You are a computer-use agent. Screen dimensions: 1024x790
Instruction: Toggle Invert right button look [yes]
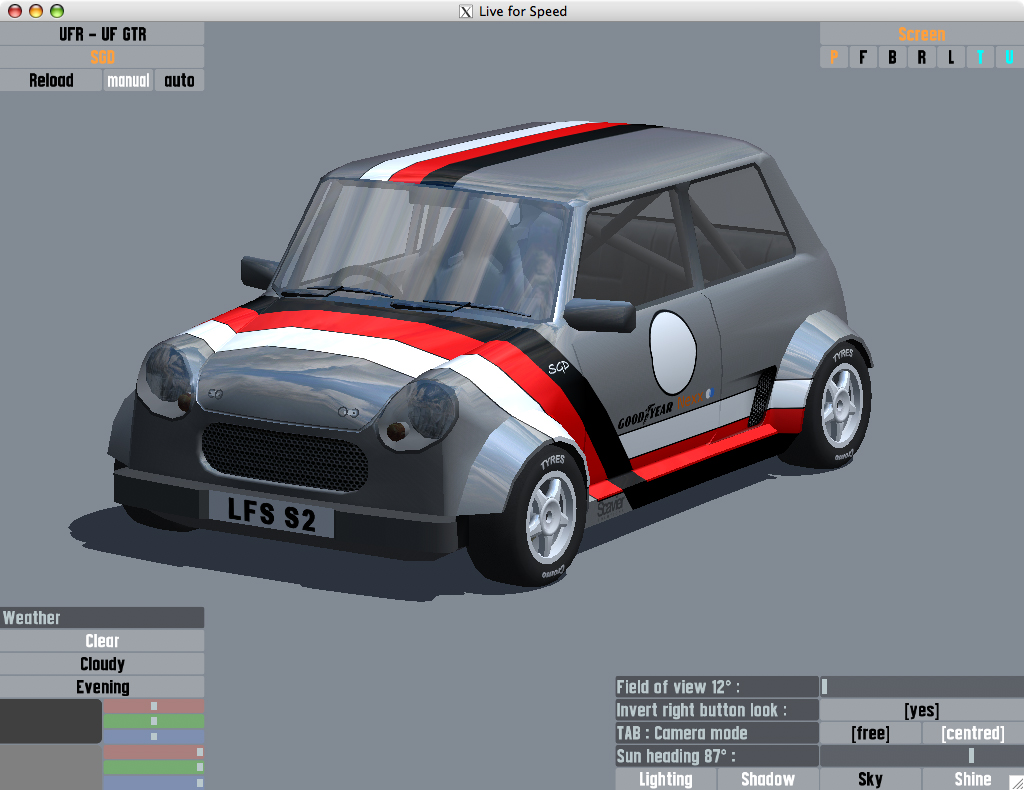[x=921, y=710]
